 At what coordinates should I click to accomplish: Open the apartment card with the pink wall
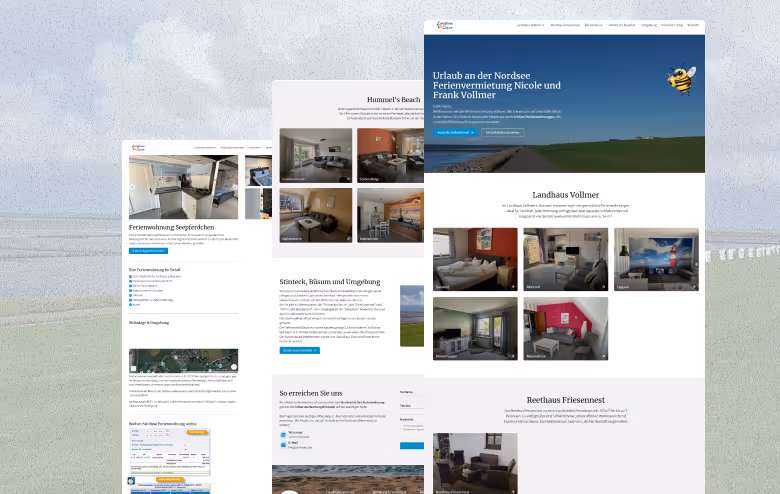tap(566, 328)
